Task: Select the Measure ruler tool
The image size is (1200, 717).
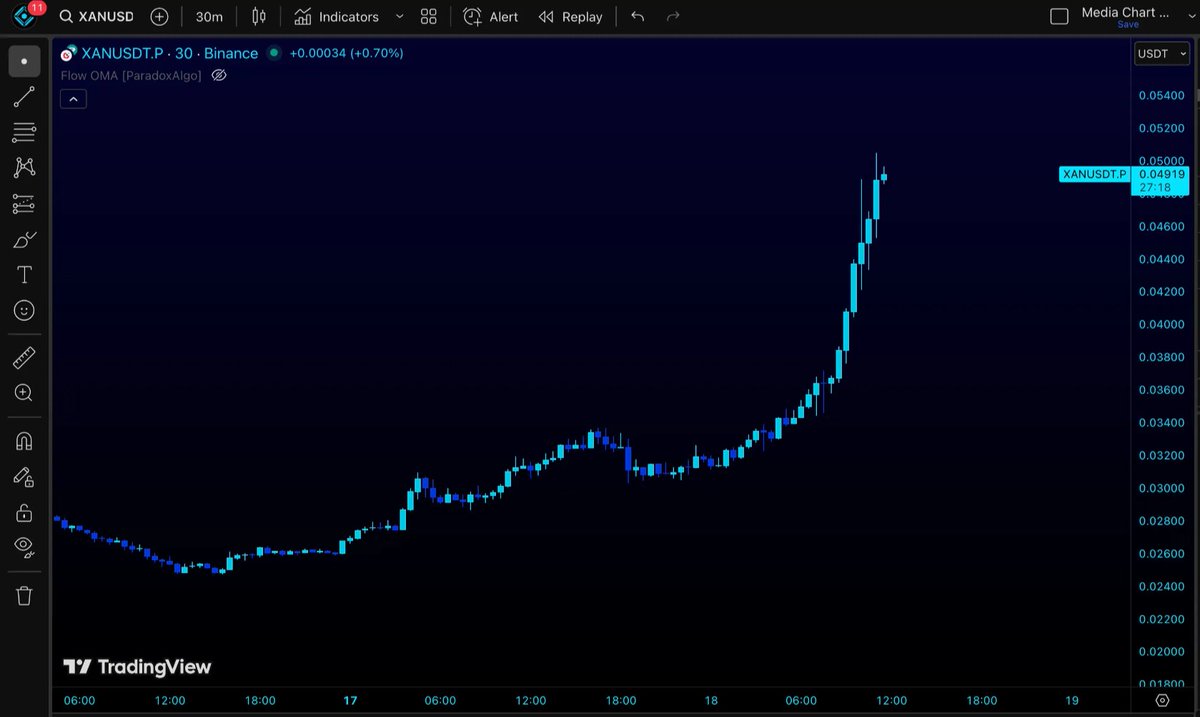Action: coord(24,356)
